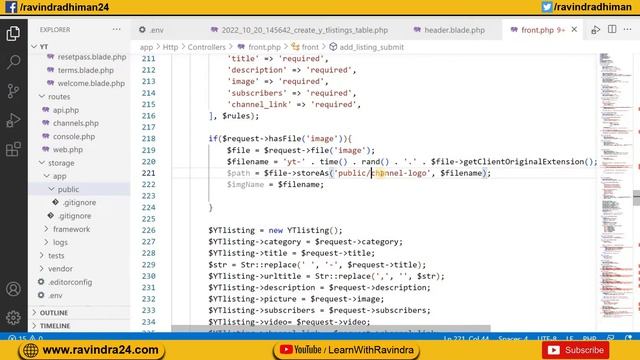Click the feedback icon in status bar
The width and height of the screenshot is (640, 360).
611,338
